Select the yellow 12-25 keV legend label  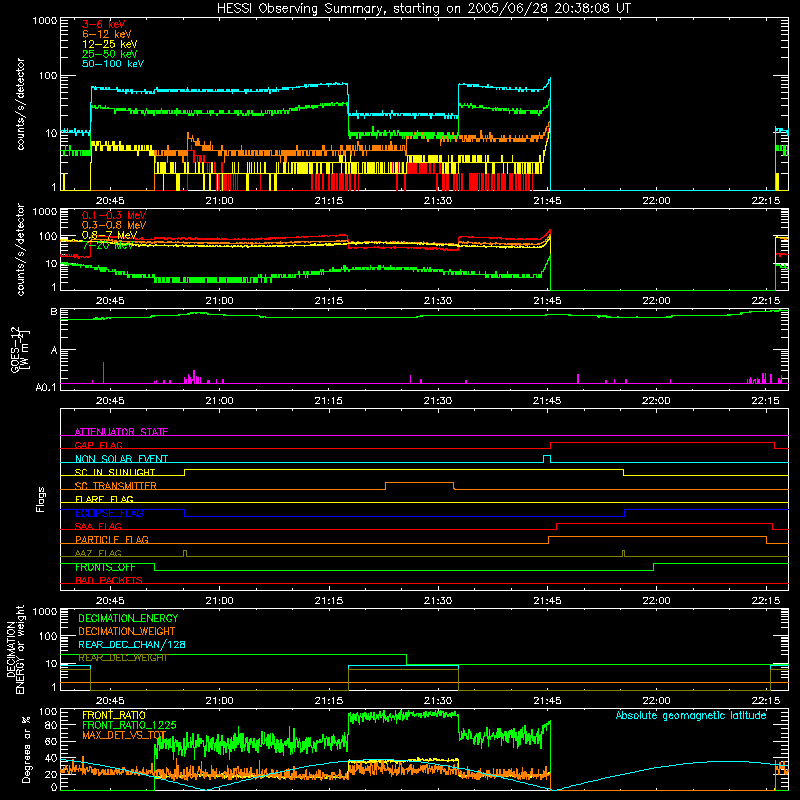[110, 44]
